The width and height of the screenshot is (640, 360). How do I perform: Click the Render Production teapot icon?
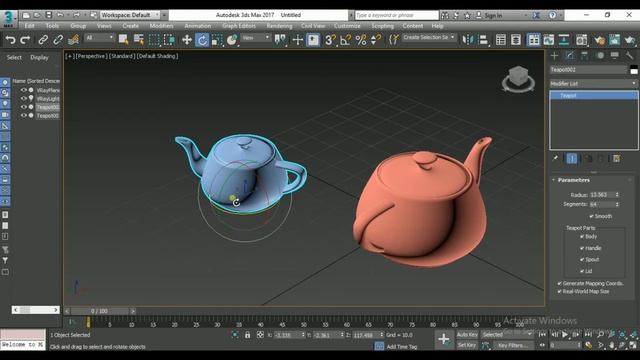tap(630, 40)
